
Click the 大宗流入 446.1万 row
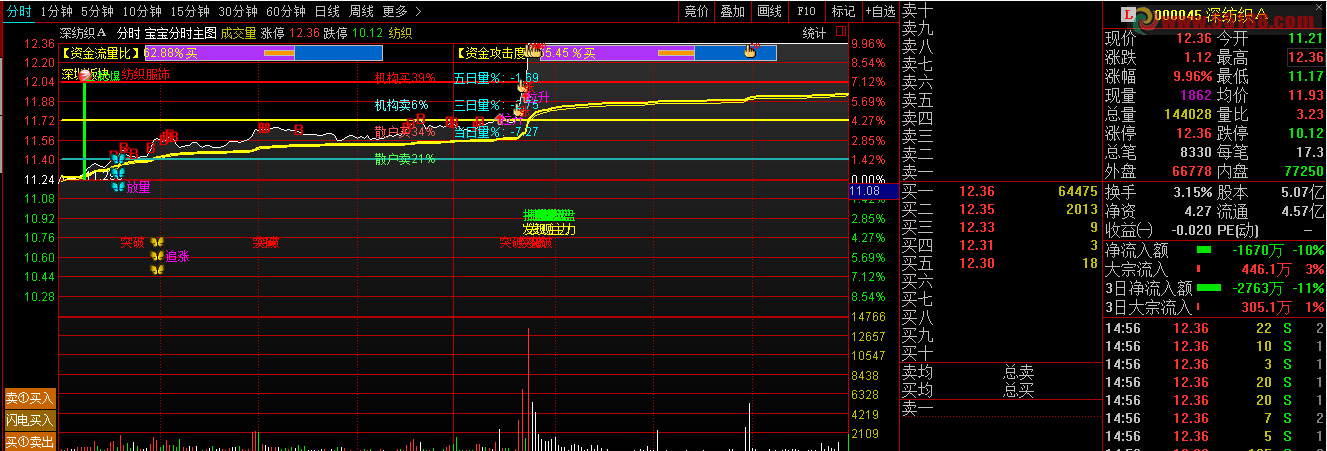click(1214, 269)
